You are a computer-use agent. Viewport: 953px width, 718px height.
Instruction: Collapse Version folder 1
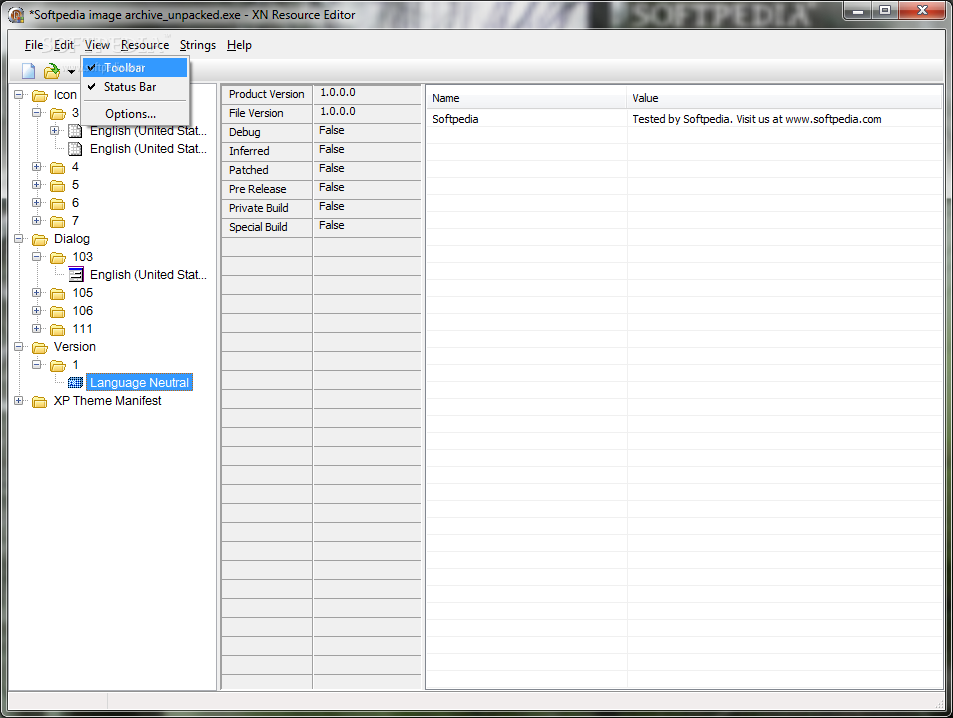36,365
